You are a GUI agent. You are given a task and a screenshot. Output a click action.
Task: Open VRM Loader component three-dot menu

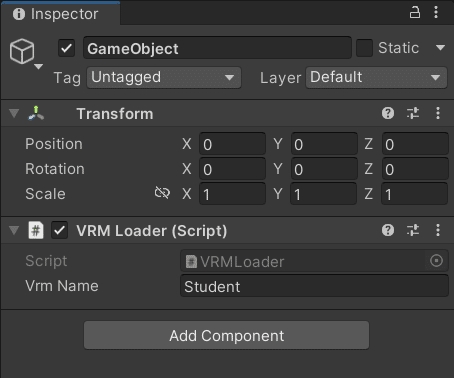[x=438, y=230]
